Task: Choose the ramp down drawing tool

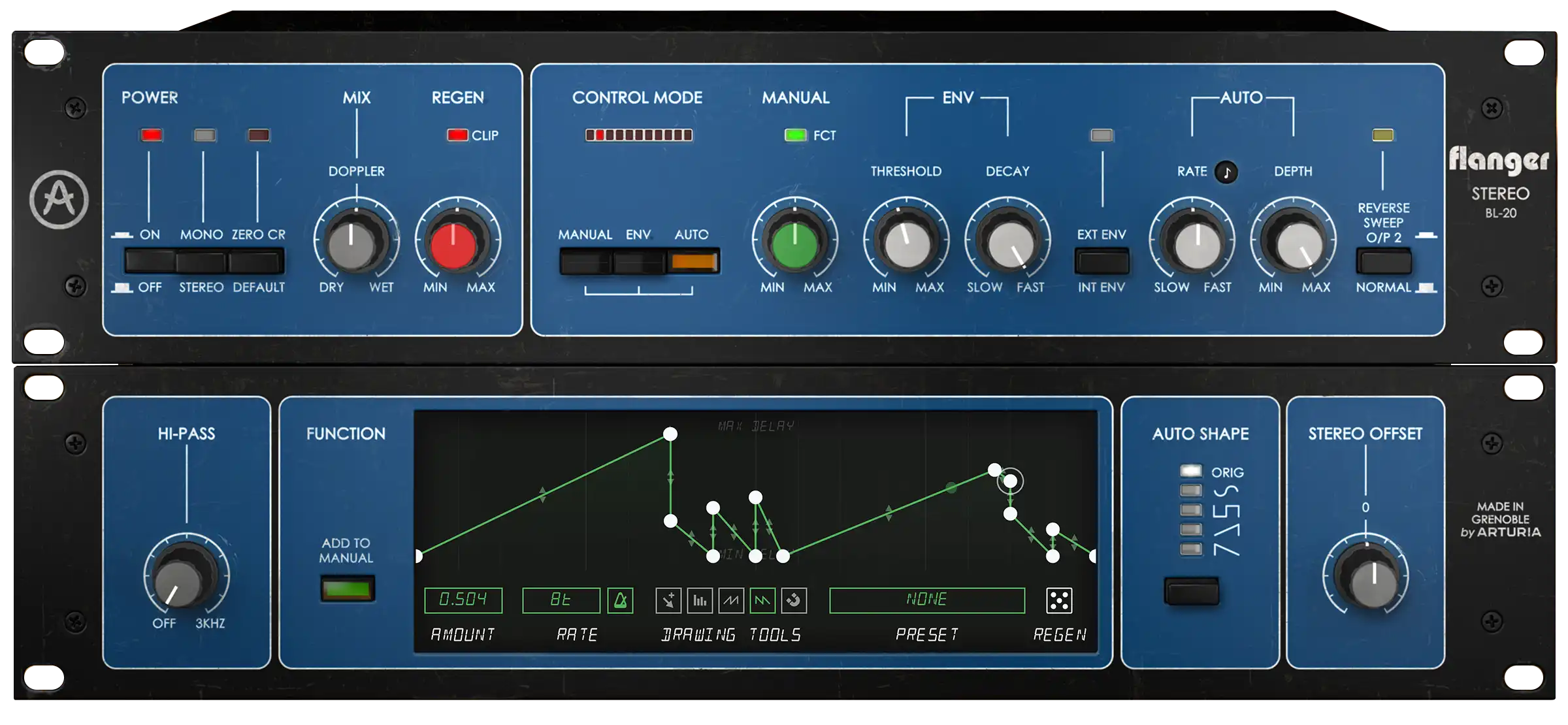Action: 762,600
